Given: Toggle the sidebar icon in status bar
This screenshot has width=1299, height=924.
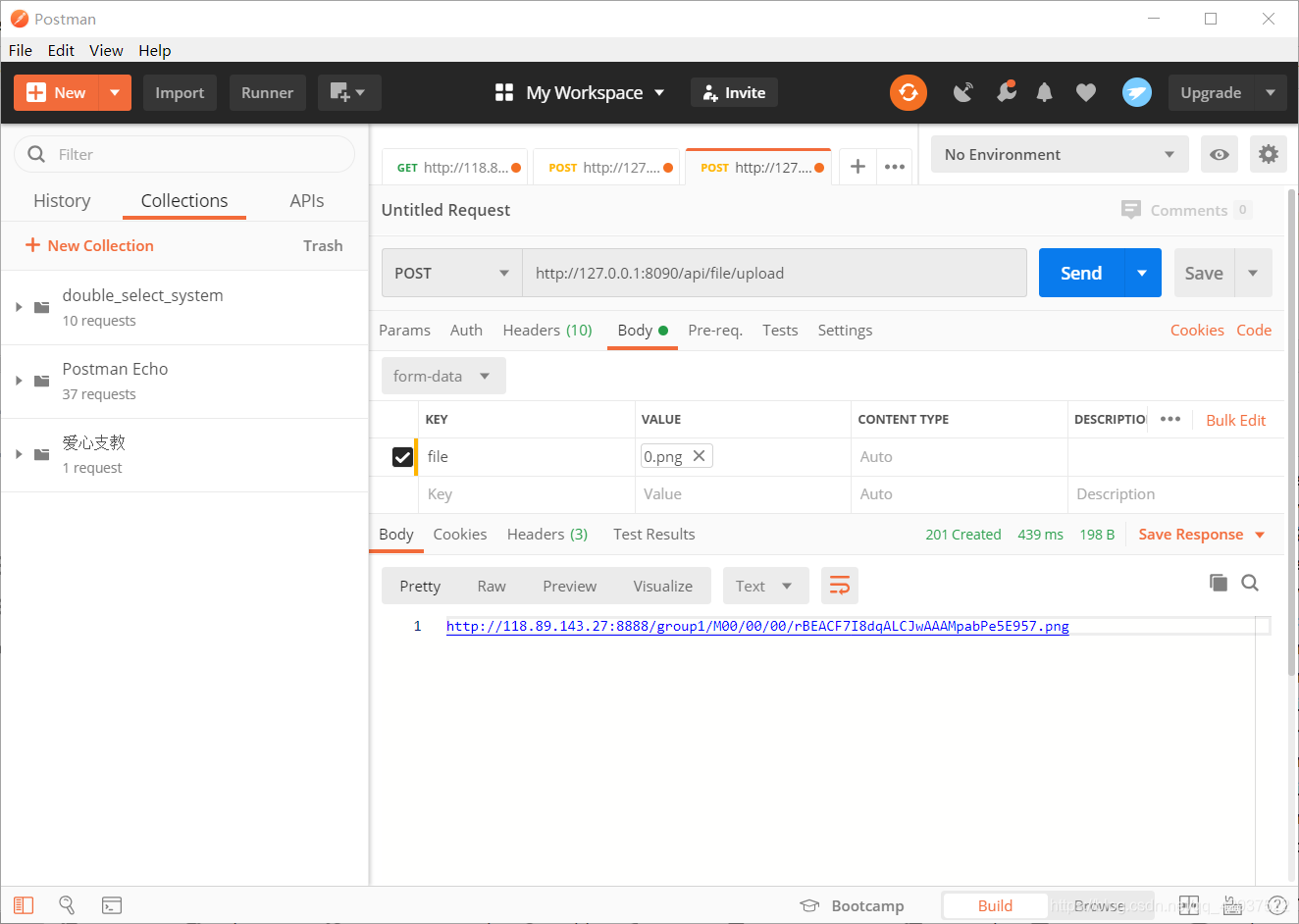Looking at the screenshot, I should 24,905.
